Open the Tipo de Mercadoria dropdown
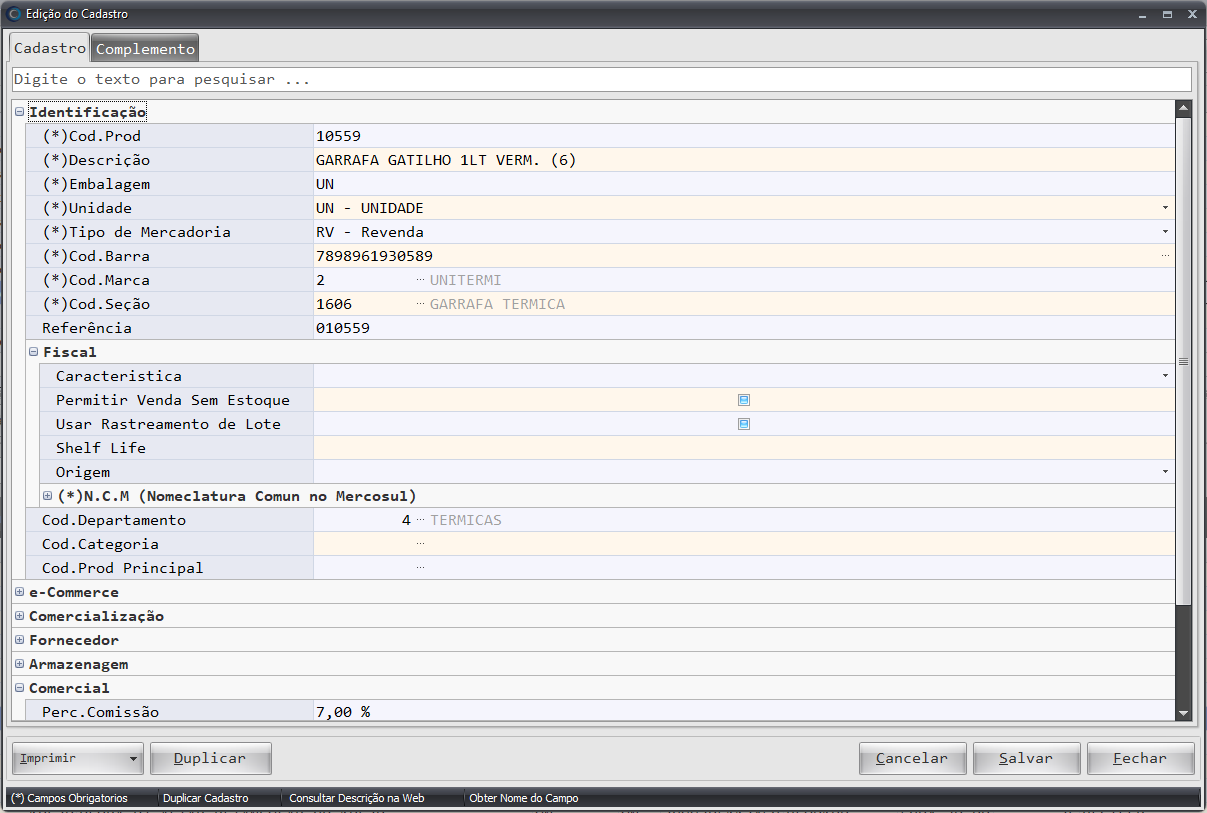Image resolution: width=1207 pixels, height=813 pixels. coord(1165,232)
